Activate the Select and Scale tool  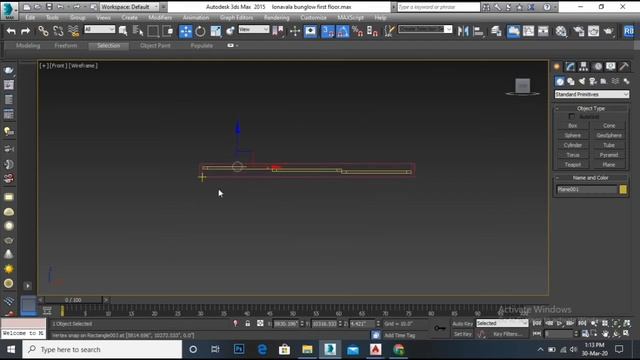coord(216,31)
